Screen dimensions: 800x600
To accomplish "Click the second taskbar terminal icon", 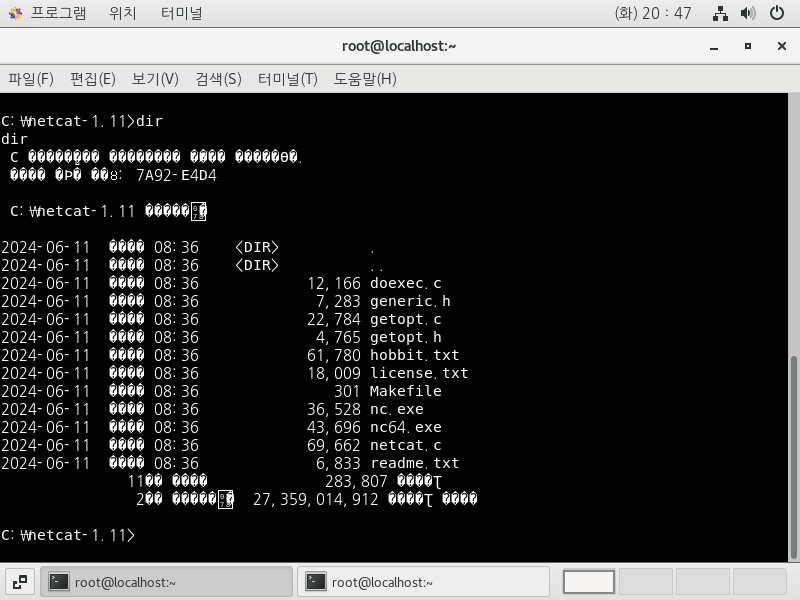I will pos(316,582).
